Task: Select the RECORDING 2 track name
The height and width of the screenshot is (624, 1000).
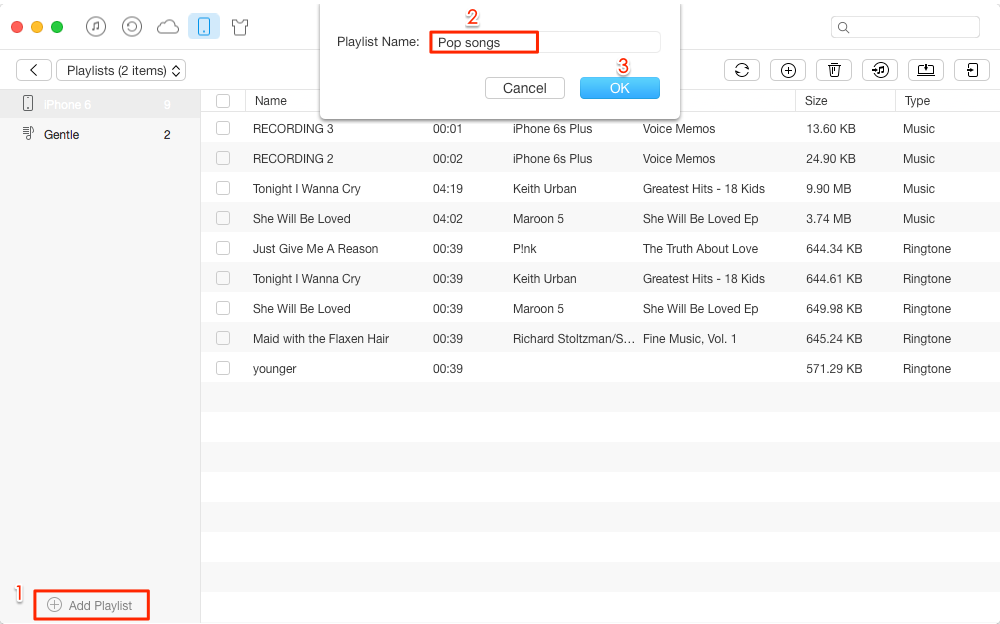Action: pyautogui.click(x=293, y=159)
